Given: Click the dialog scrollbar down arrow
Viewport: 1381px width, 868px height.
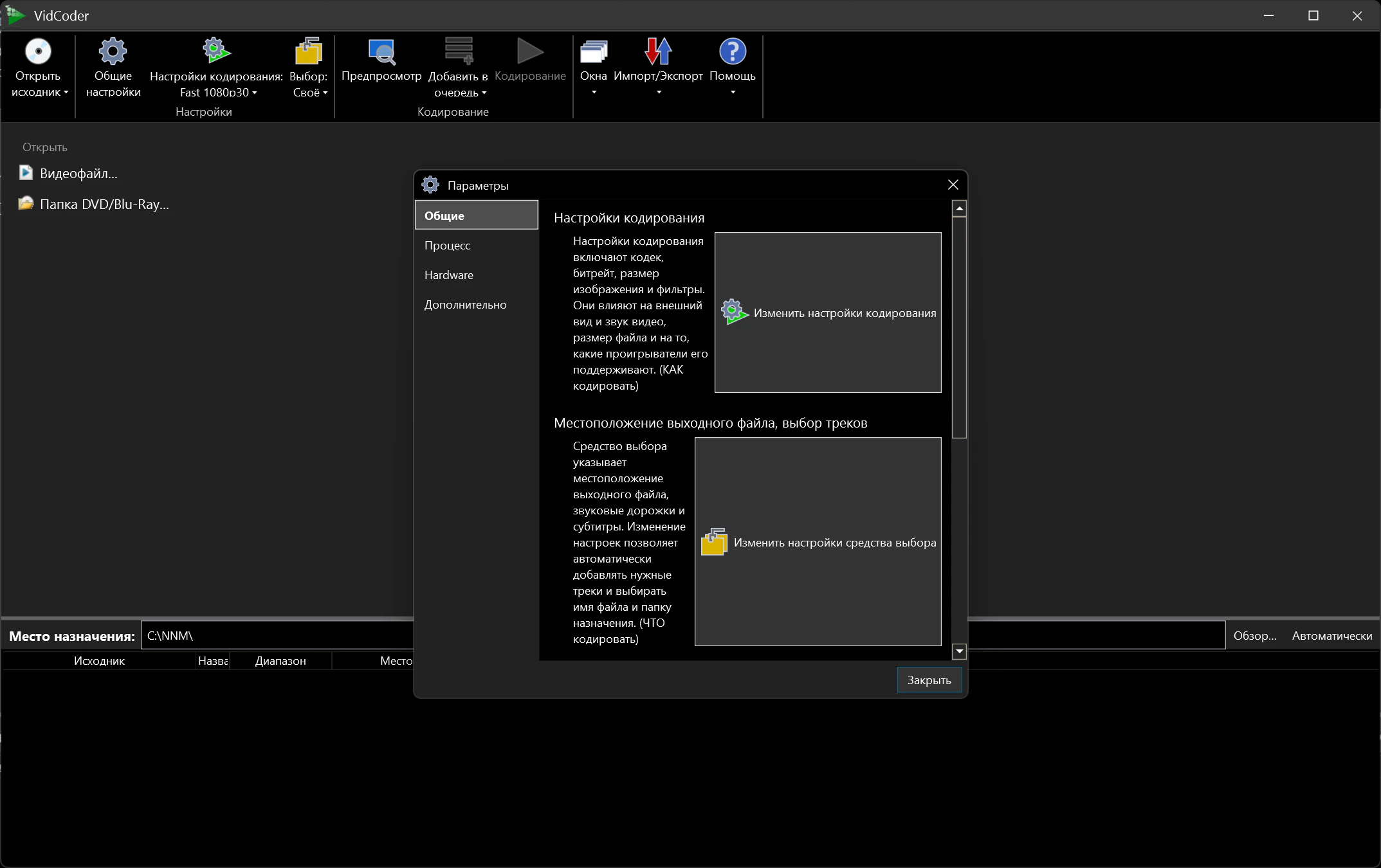Looking at the screenshot, I should point(959,651).
